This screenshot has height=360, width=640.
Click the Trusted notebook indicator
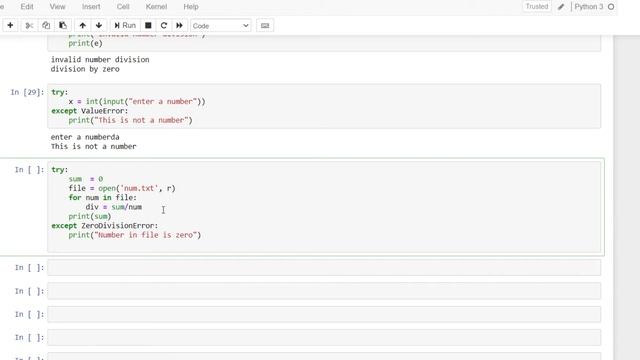pos(537,7)
